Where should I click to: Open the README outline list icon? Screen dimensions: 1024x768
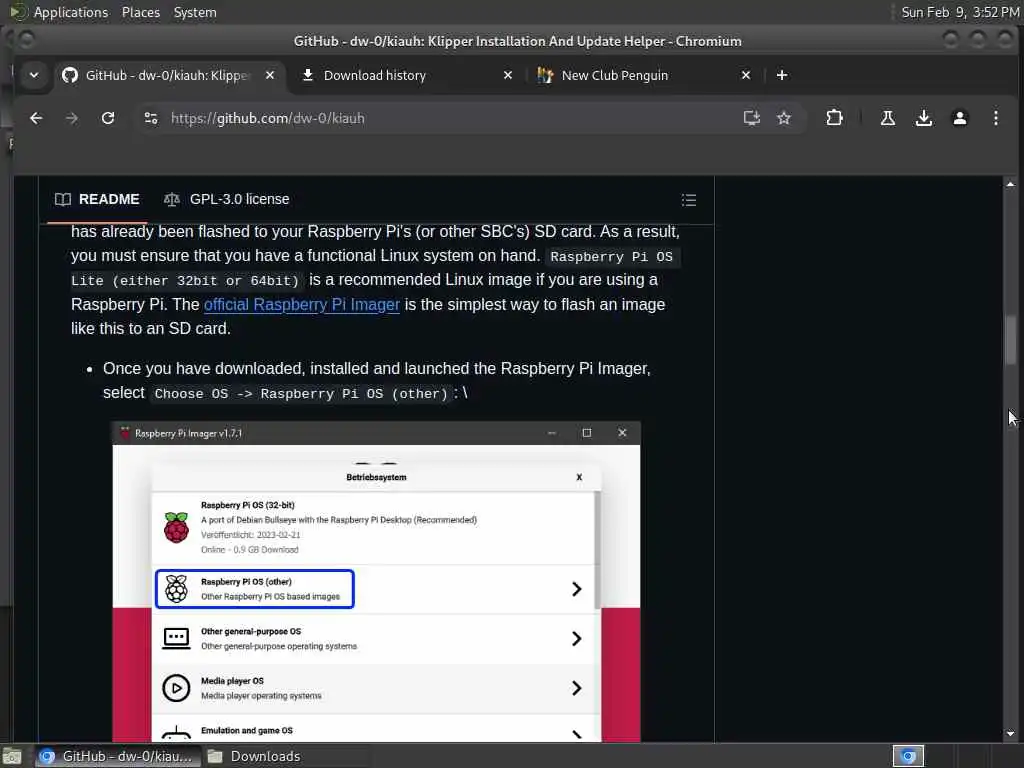(688, 200)
